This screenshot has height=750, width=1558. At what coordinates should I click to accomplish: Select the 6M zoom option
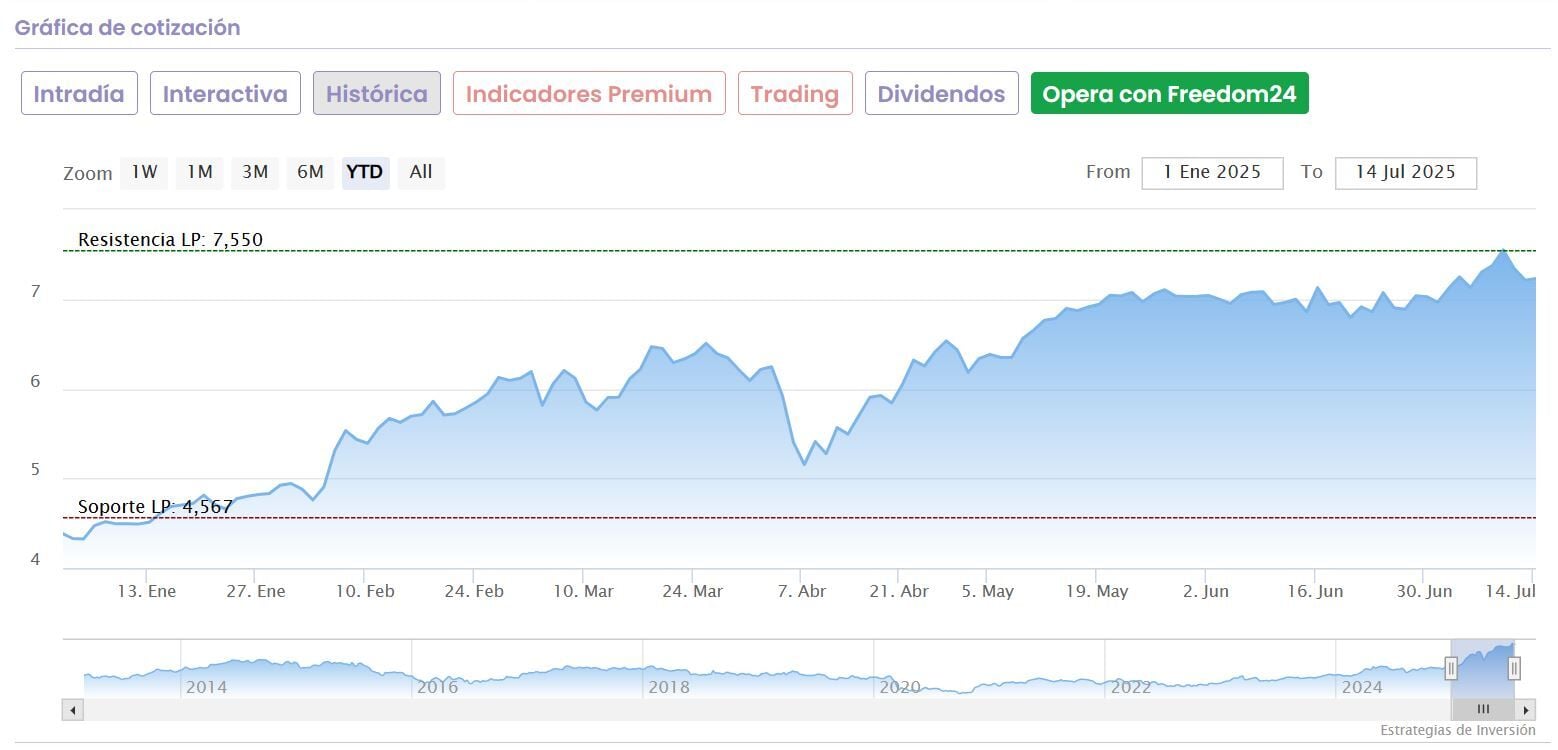[x=310, y=172]
